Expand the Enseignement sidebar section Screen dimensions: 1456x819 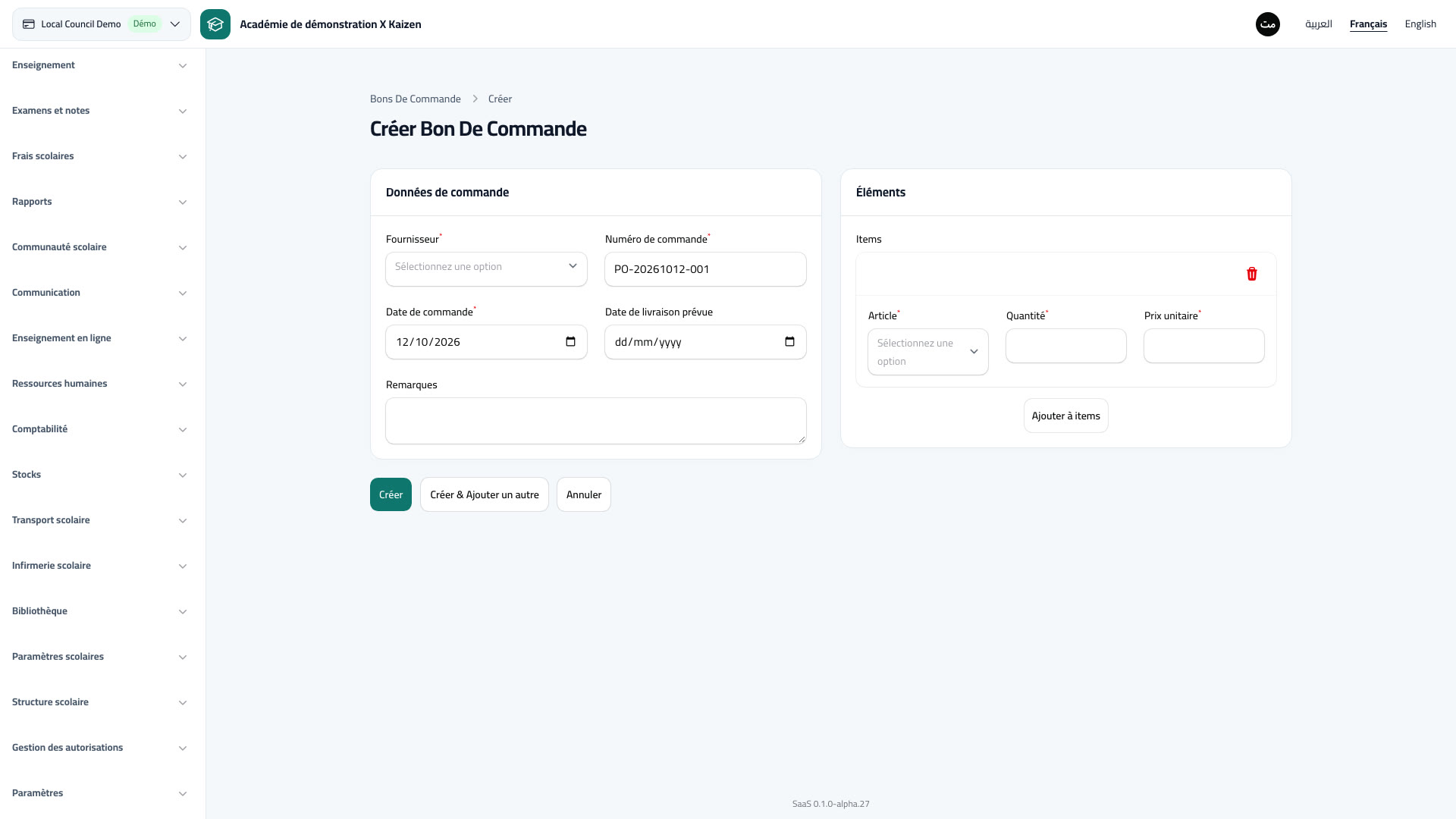[100, 65]
